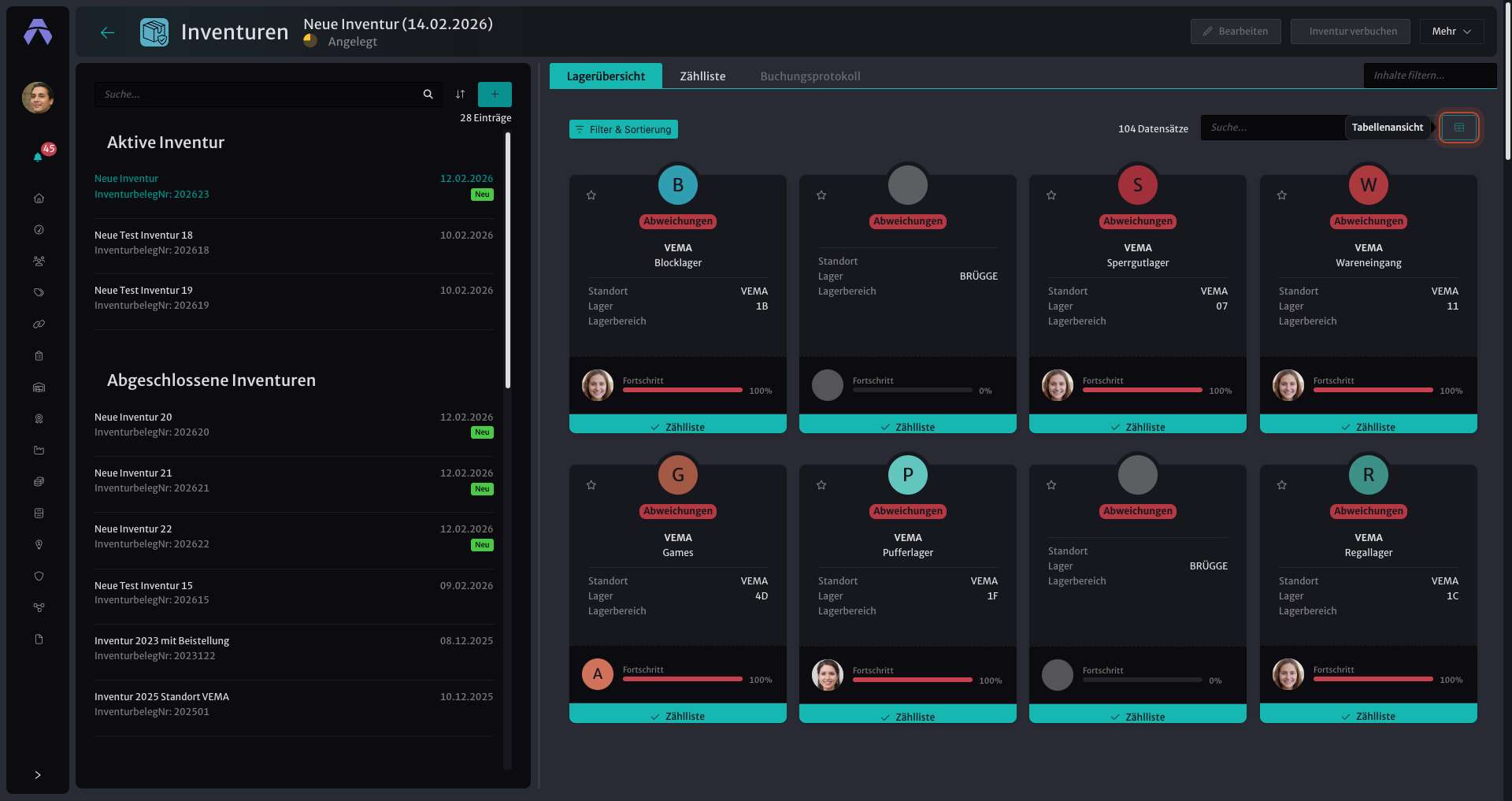Toggle star on VEMA Regallager card
The image size is (1512, 801).
[x=1282, y=485]
